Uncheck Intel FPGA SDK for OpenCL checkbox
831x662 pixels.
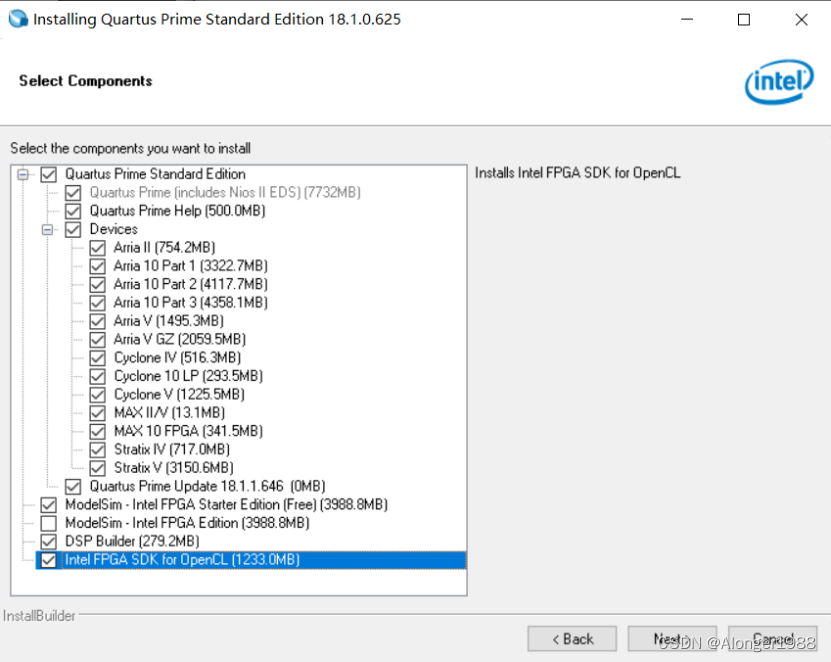coord(49,560)
